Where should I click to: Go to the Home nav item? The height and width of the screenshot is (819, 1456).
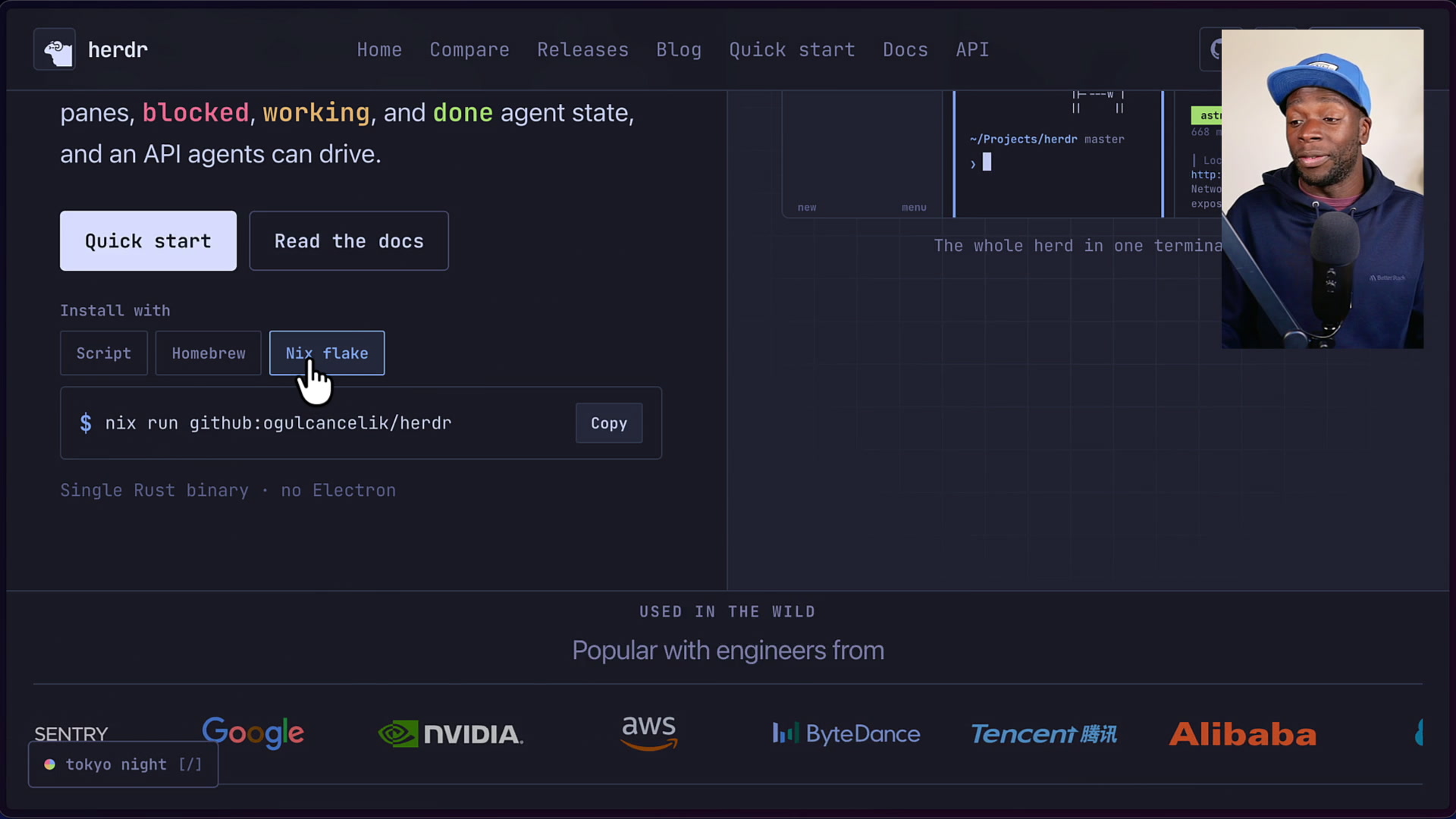pyautogui.click(x=379, y=50)
